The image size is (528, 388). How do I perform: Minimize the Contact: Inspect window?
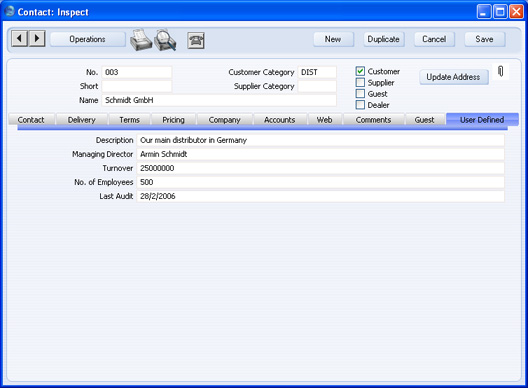click(484, 12)
